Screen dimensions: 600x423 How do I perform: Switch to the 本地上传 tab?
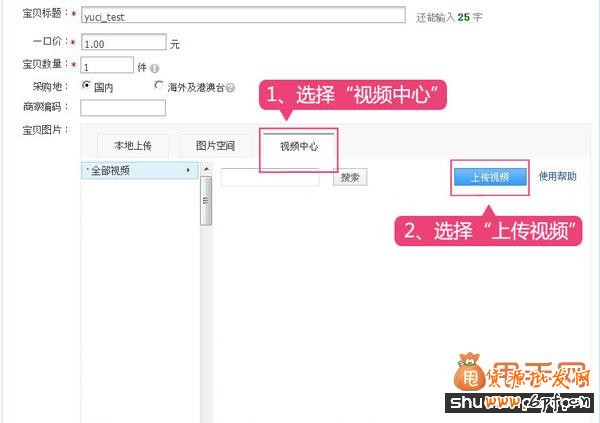[x=133, y=146]
